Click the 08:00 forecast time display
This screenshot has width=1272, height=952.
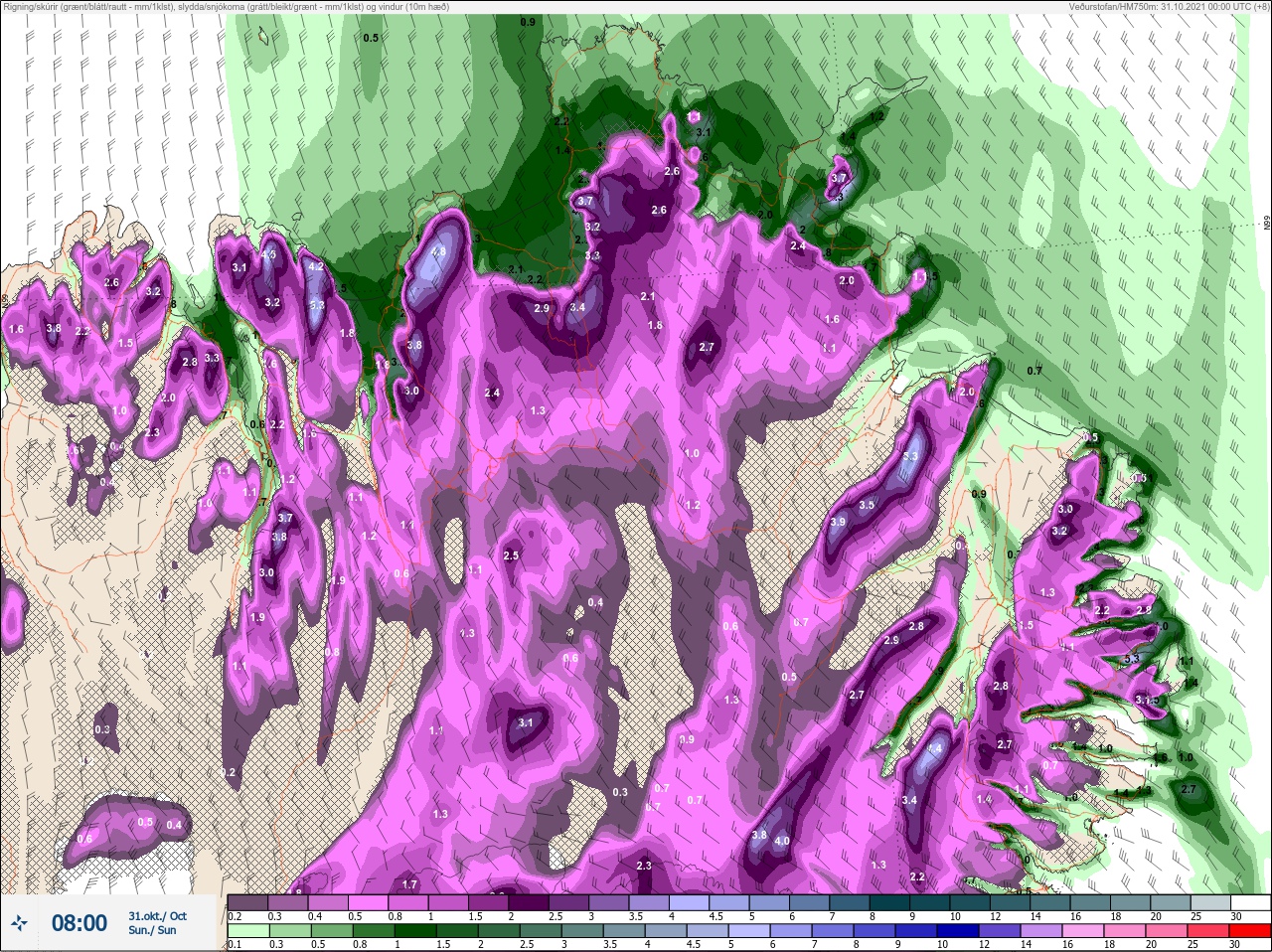[79, 923]
